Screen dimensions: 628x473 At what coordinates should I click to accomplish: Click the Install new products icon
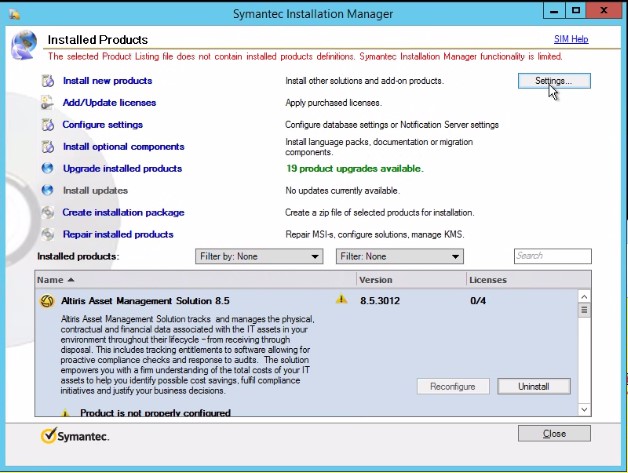tap(48, 81)
